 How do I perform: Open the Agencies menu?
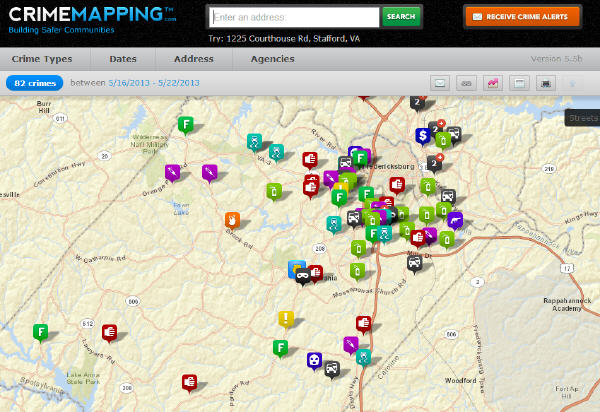[x=272, y=59]
